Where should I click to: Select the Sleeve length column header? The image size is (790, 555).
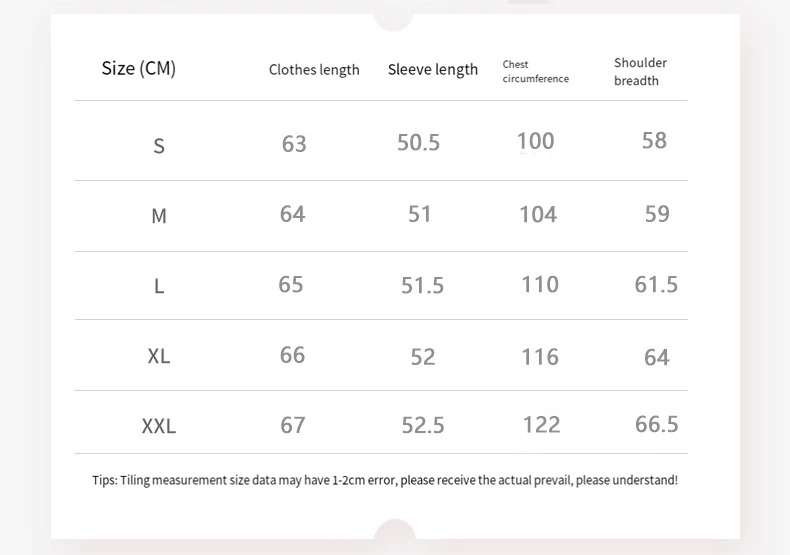tap(433, 70)
